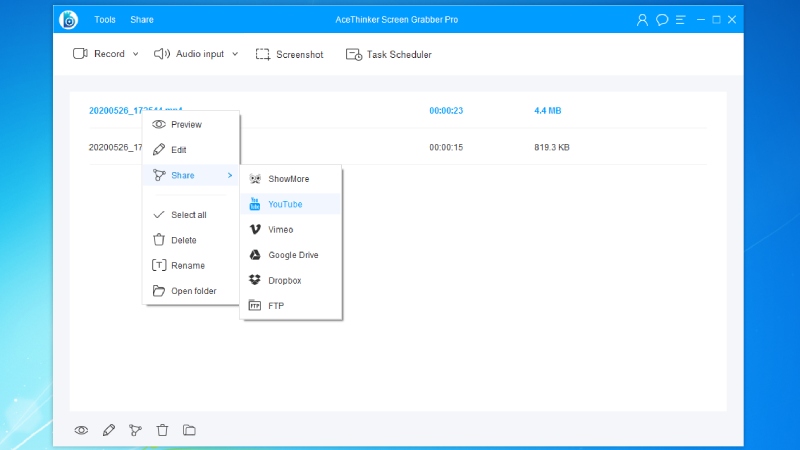Open the feedback chat bubble icon
The height and width of the screenshot is (450, 800).
point(662,20)
